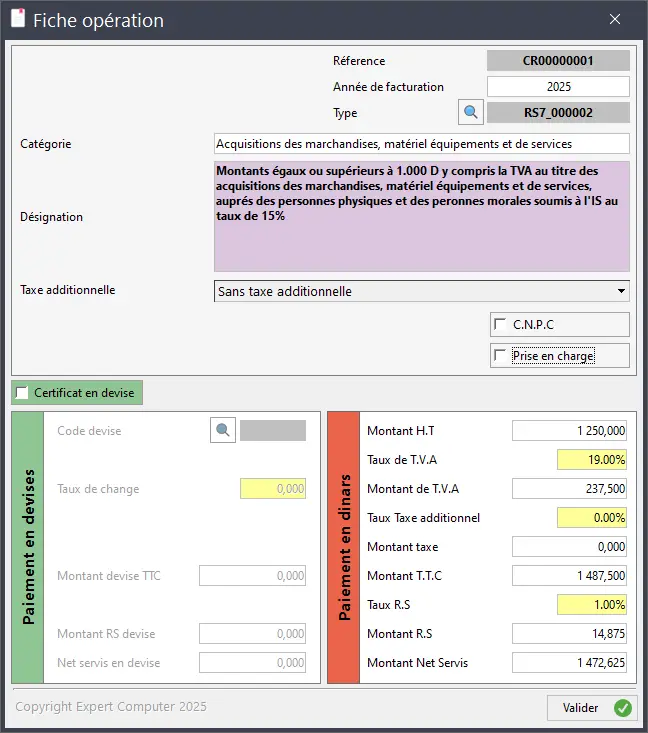Click the magnifier icon next to Type
This screenshot has width=648, height=733.
click(x=470, y=112)
